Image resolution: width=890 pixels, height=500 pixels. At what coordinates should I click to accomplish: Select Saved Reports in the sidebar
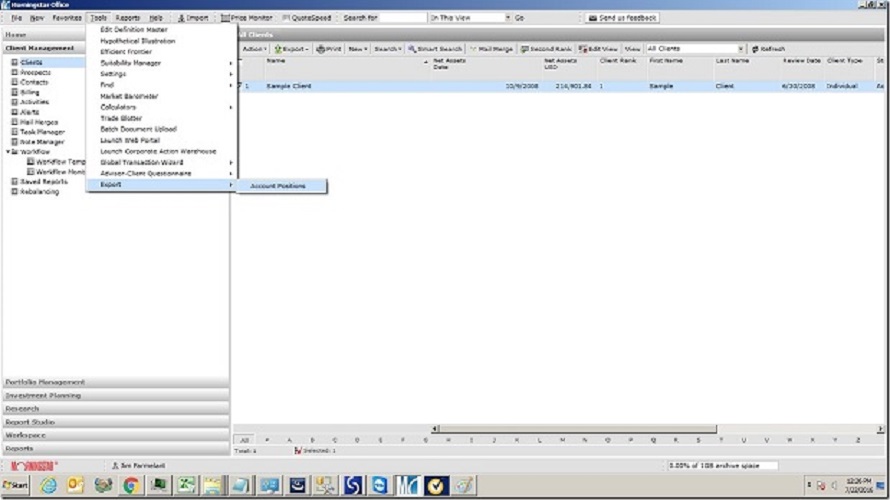click(x=44, y=182)
